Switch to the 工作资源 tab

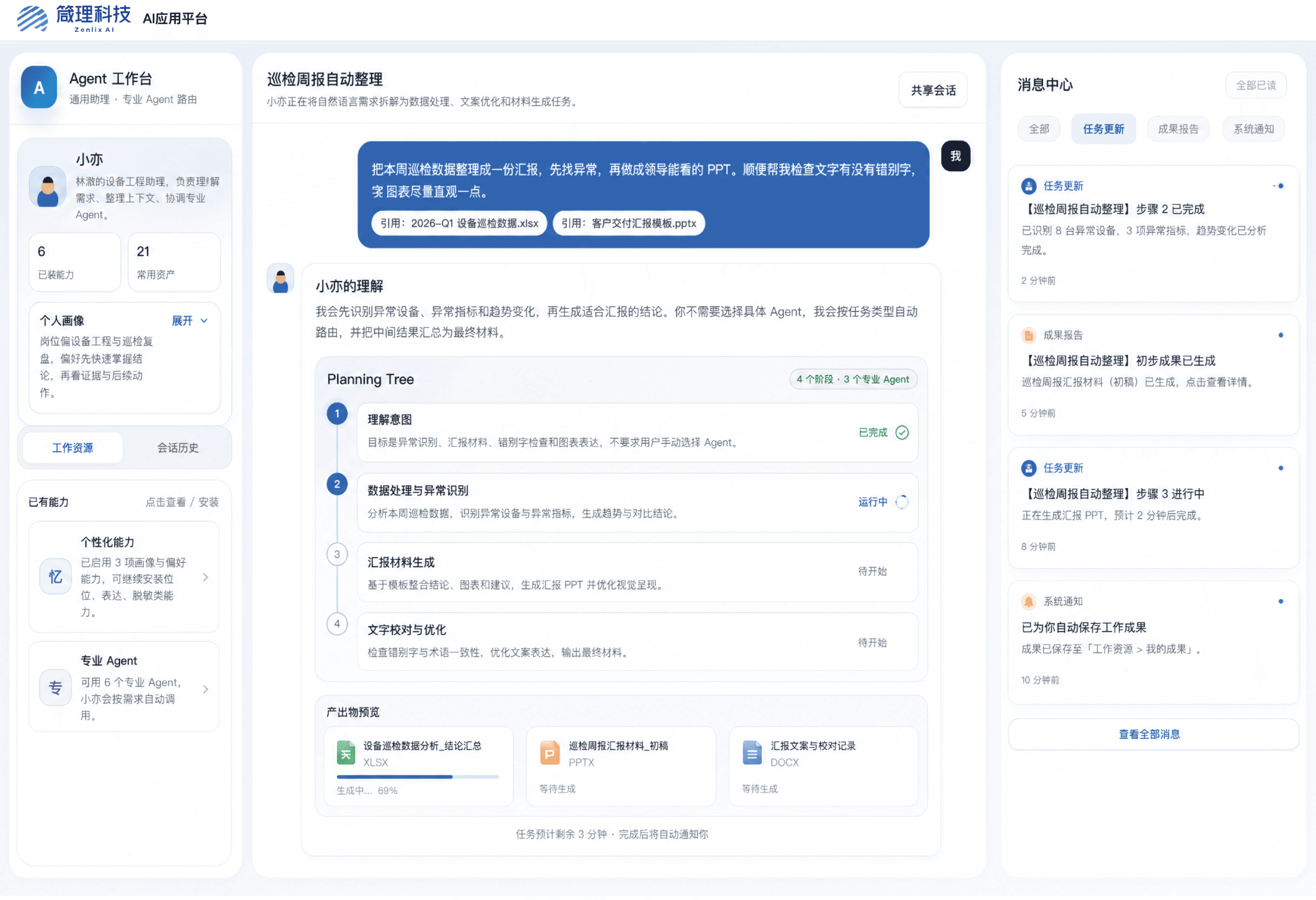coord(73,449)
